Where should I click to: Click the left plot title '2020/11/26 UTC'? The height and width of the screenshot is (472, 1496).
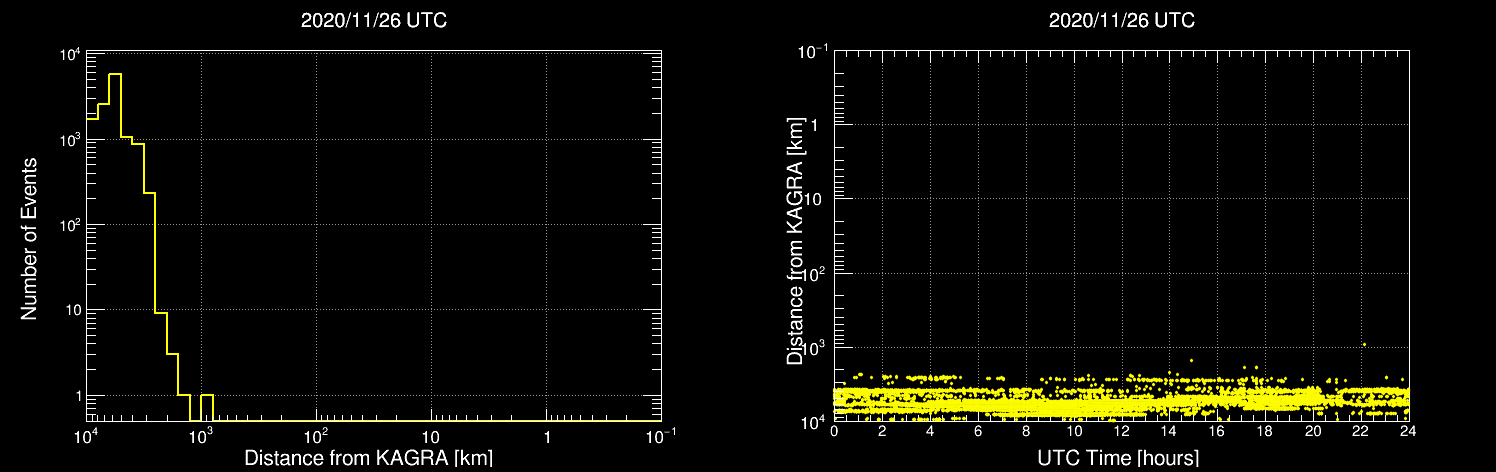point(373,21)
